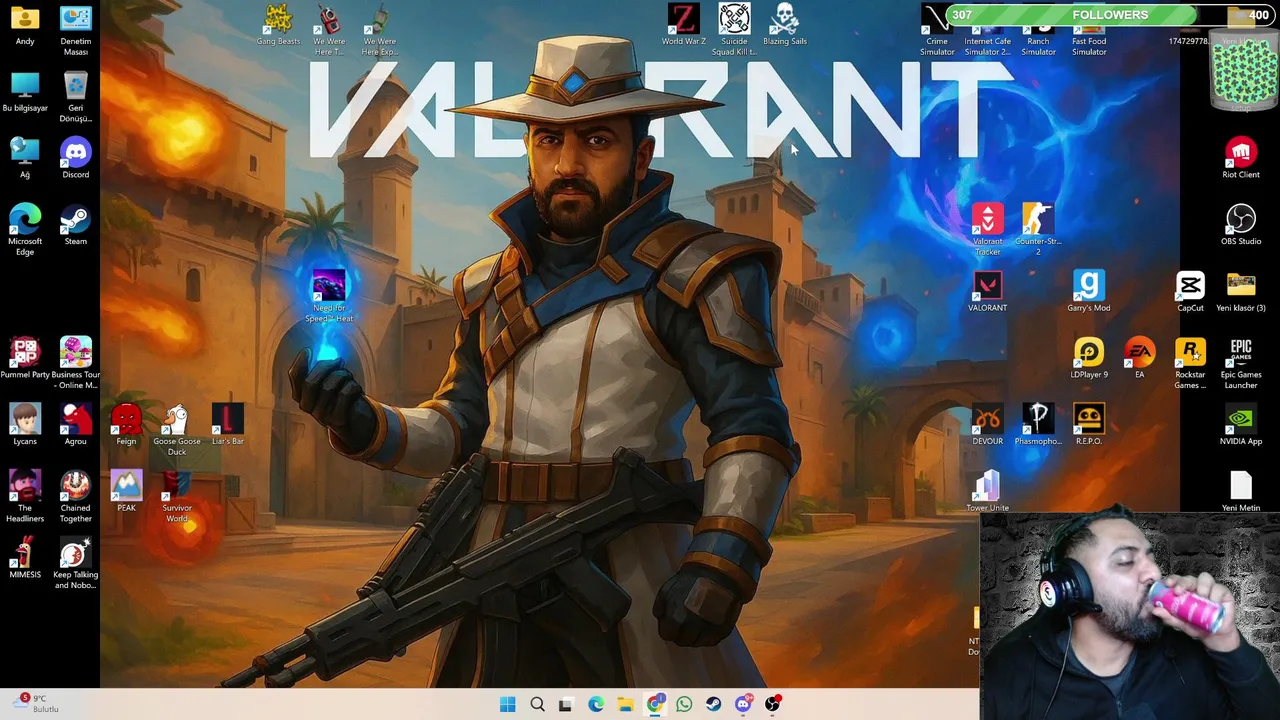Launch Valorant Tracker from the desktop
The width and height of the screenshot is (1280, 720).
[987, 229]
